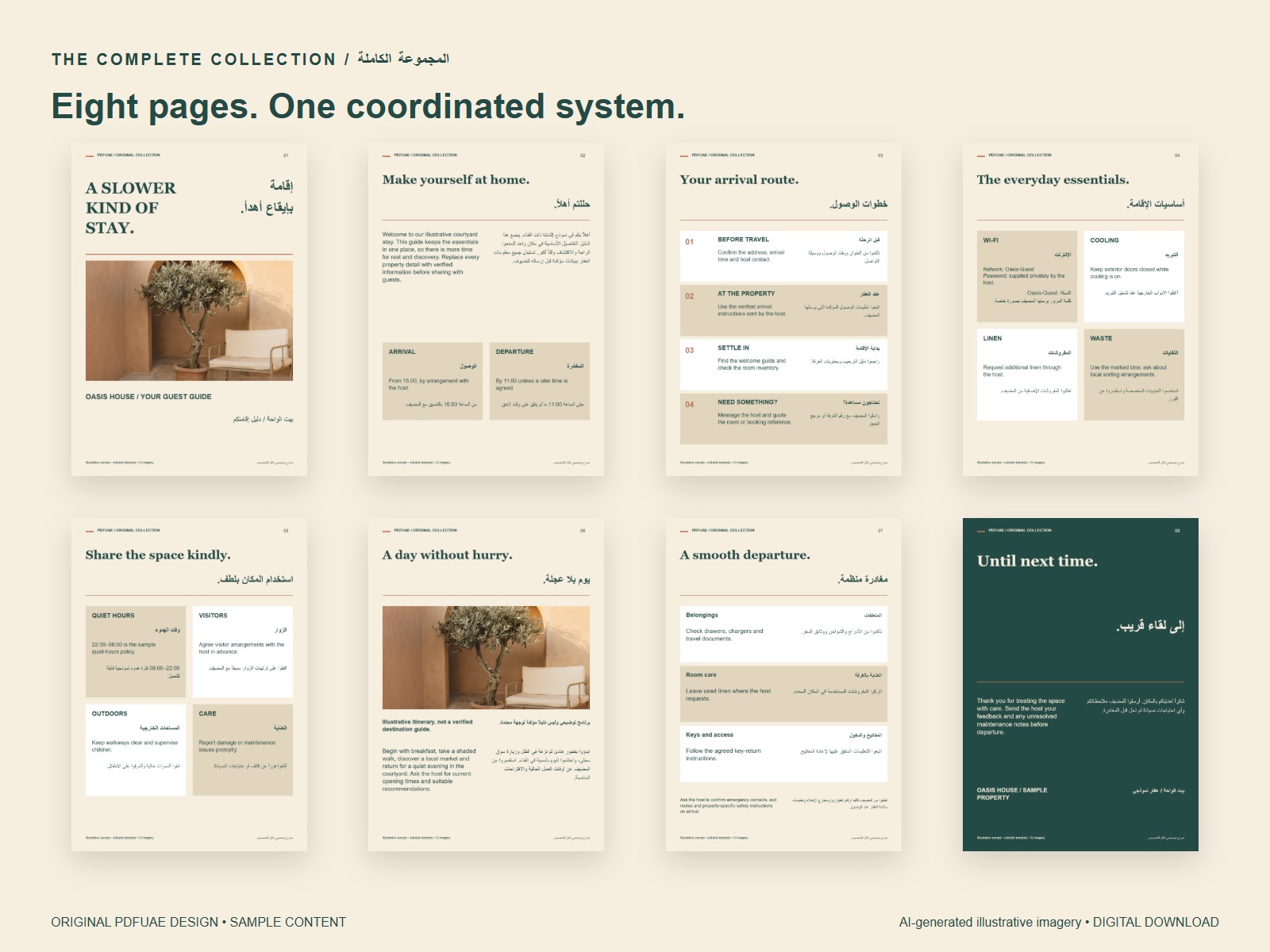Click 'OASIS HOUSE / SAMPLE PROPERTY' on green page
The width and height of the screenshot is (1270, 952).
click(1012, 794)
